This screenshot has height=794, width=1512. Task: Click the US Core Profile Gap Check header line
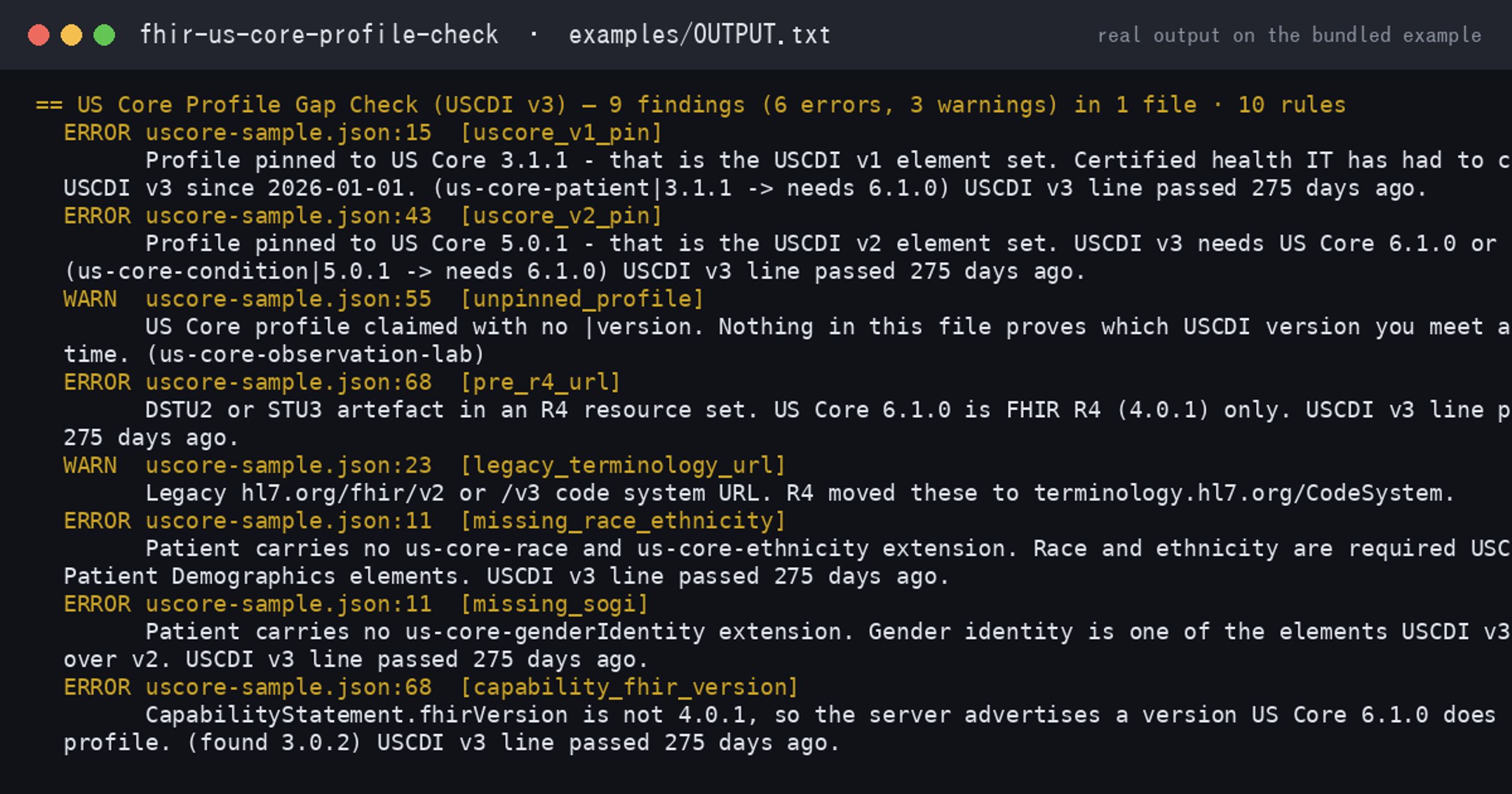690,105
